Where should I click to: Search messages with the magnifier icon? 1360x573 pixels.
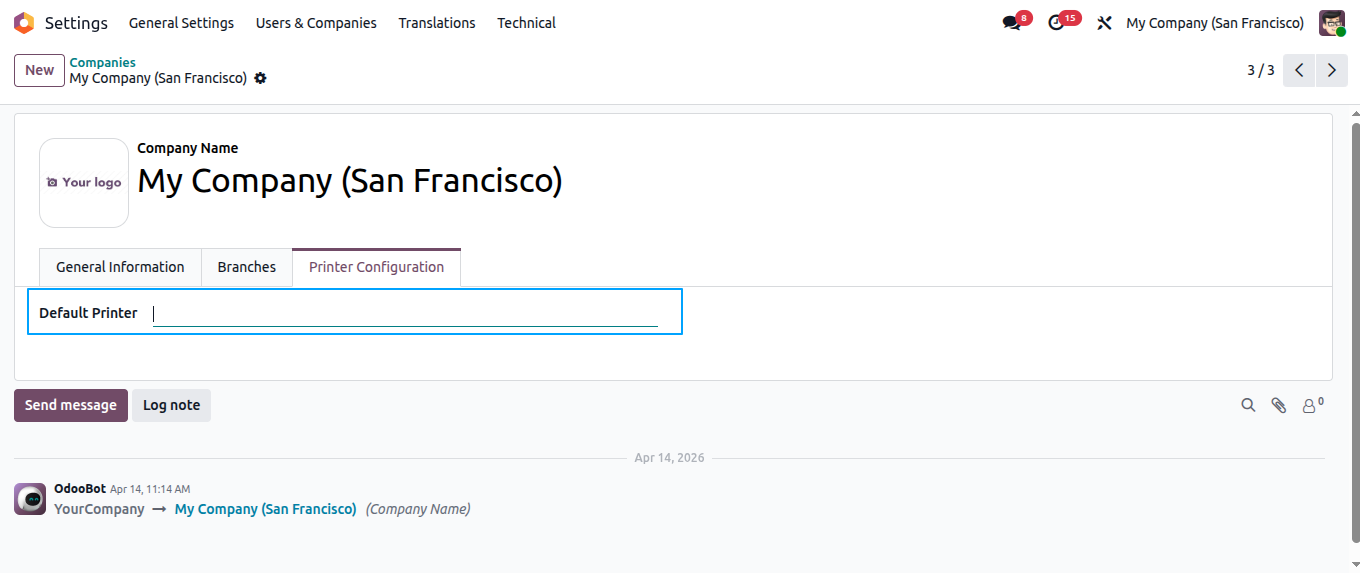tap(1248, 405)
